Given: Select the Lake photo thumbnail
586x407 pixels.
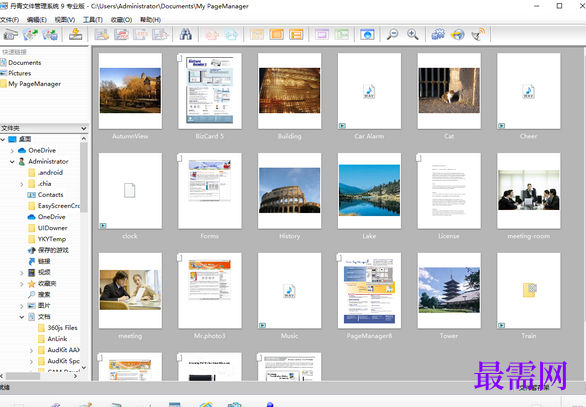Looking at the screenshot, I should coord(369,191).
